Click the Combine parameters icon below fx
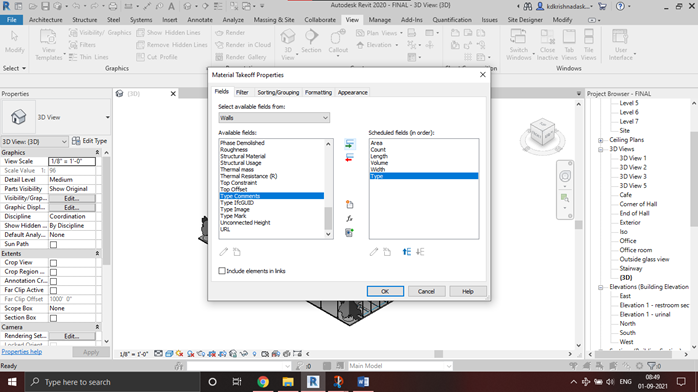The width and height of the screenshot is (698, 392). (349, 232)
